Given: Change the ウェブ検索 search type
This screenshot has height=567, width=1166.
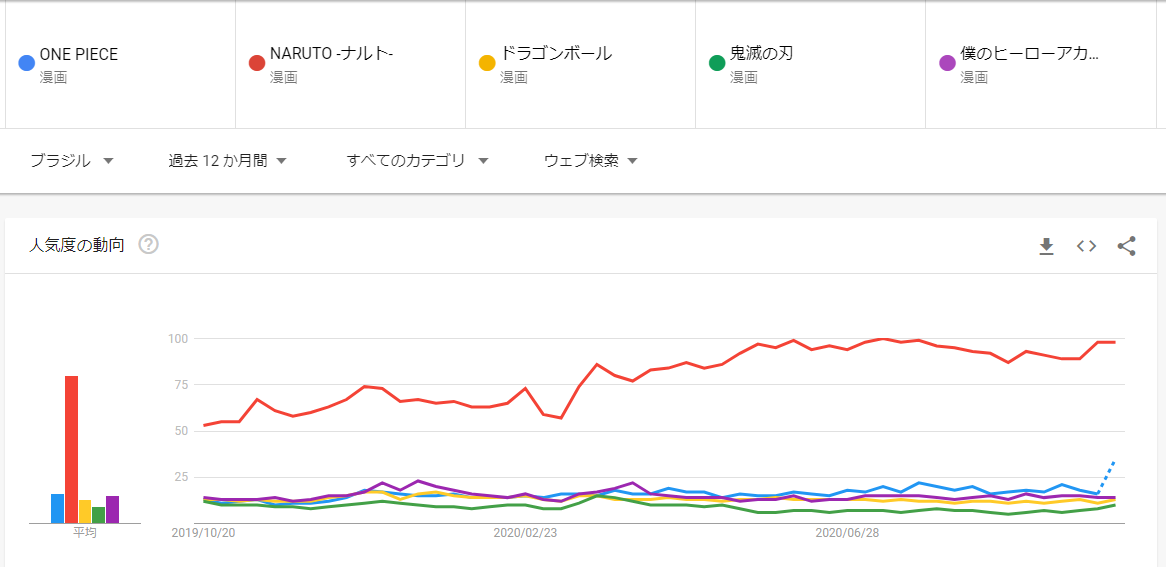Looking at the screenshot, I should click(590, 161).
